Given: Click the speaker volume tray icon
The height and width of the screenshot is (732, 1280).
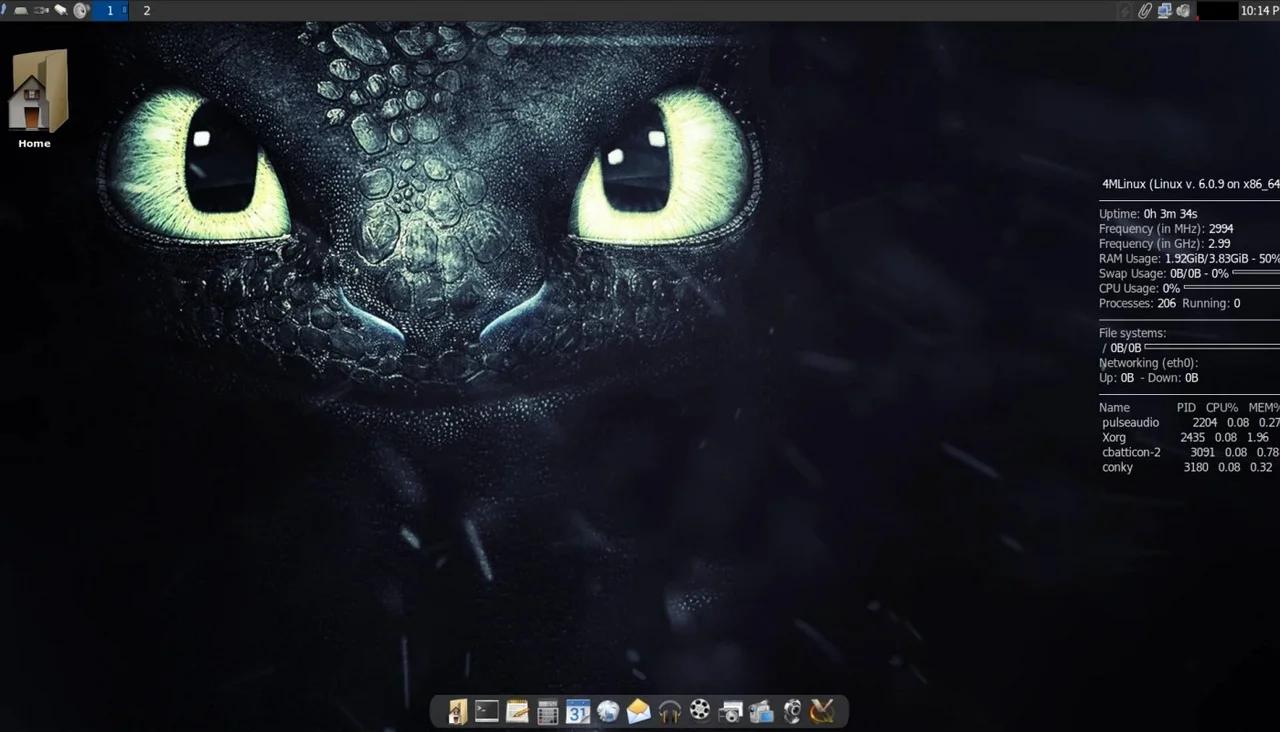Looking at the screenshot, I should point(1184,11).
